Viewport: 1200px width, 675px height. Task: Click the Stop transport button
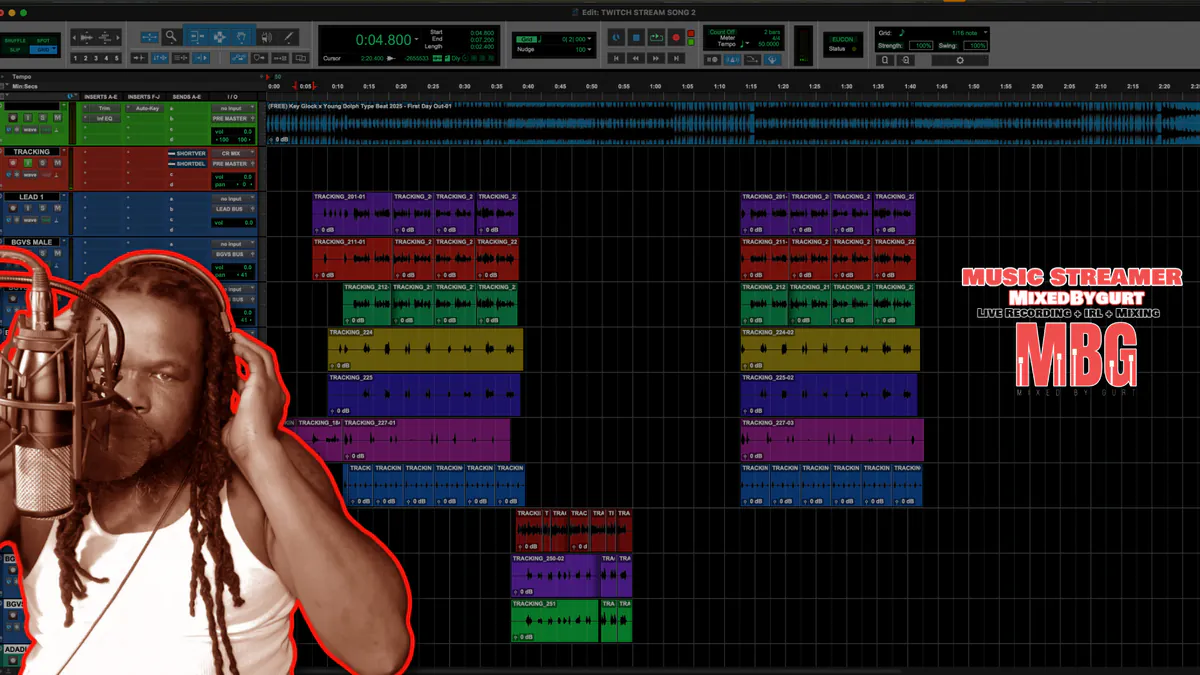point(636,37)
